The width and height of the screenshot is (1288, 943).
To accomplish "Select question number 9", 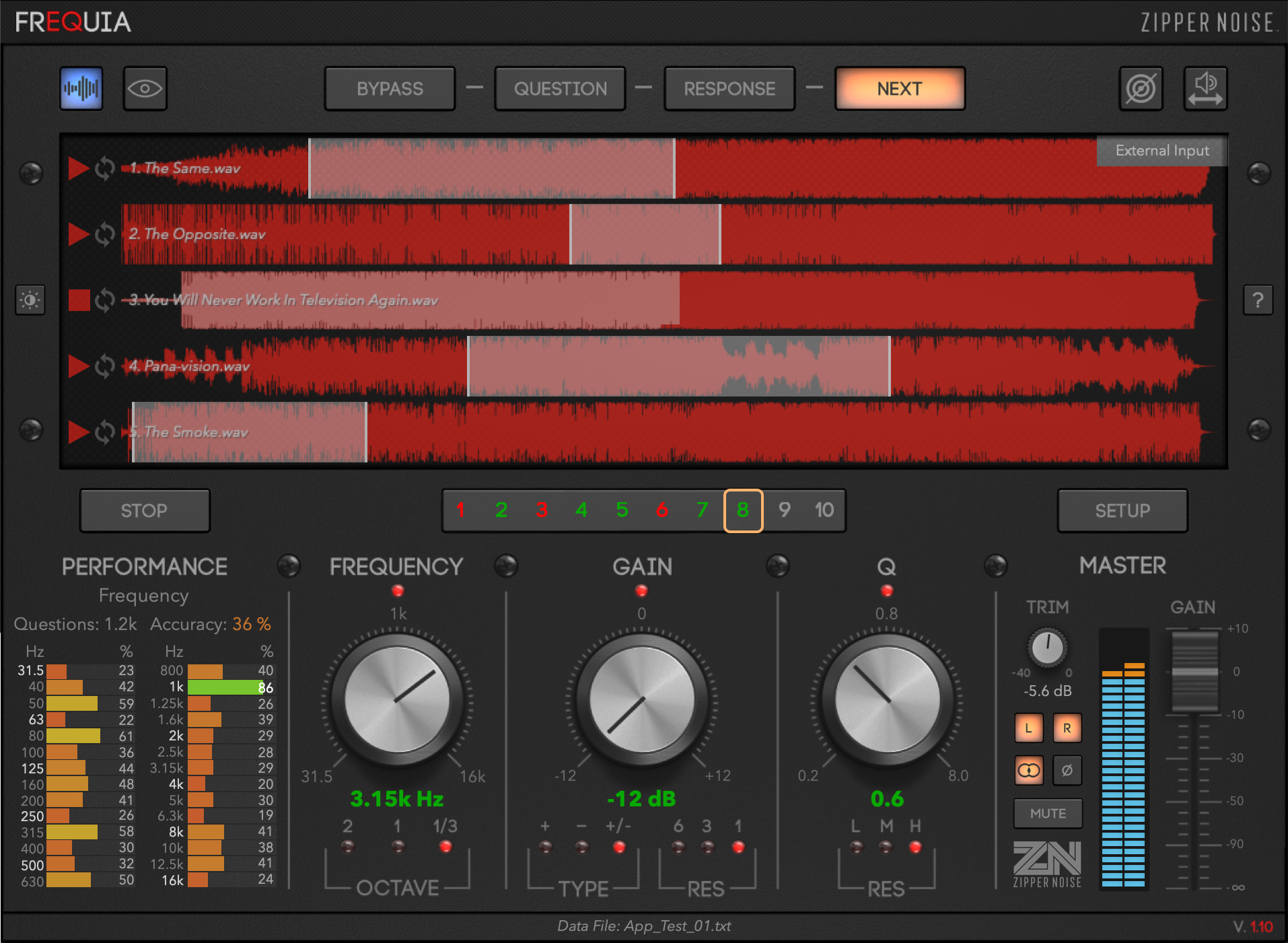I will point(784,510).
